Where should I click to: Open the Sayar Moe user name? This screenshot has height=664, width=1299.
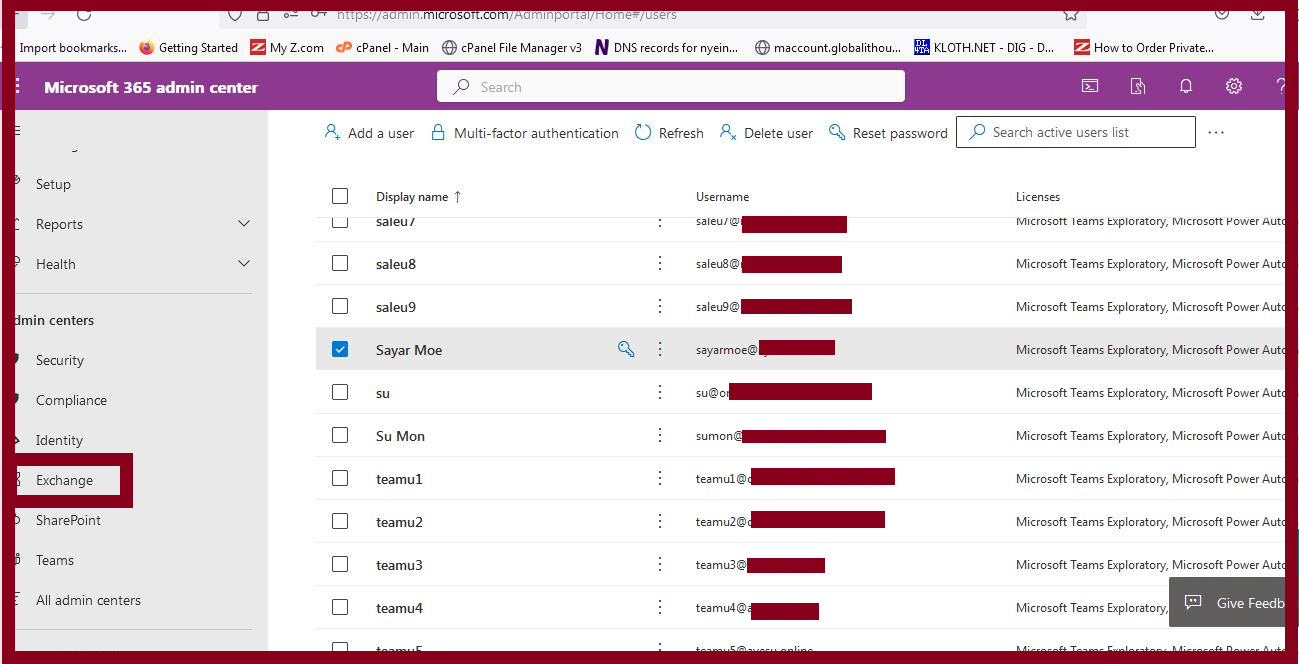click(x=409, y=350)
